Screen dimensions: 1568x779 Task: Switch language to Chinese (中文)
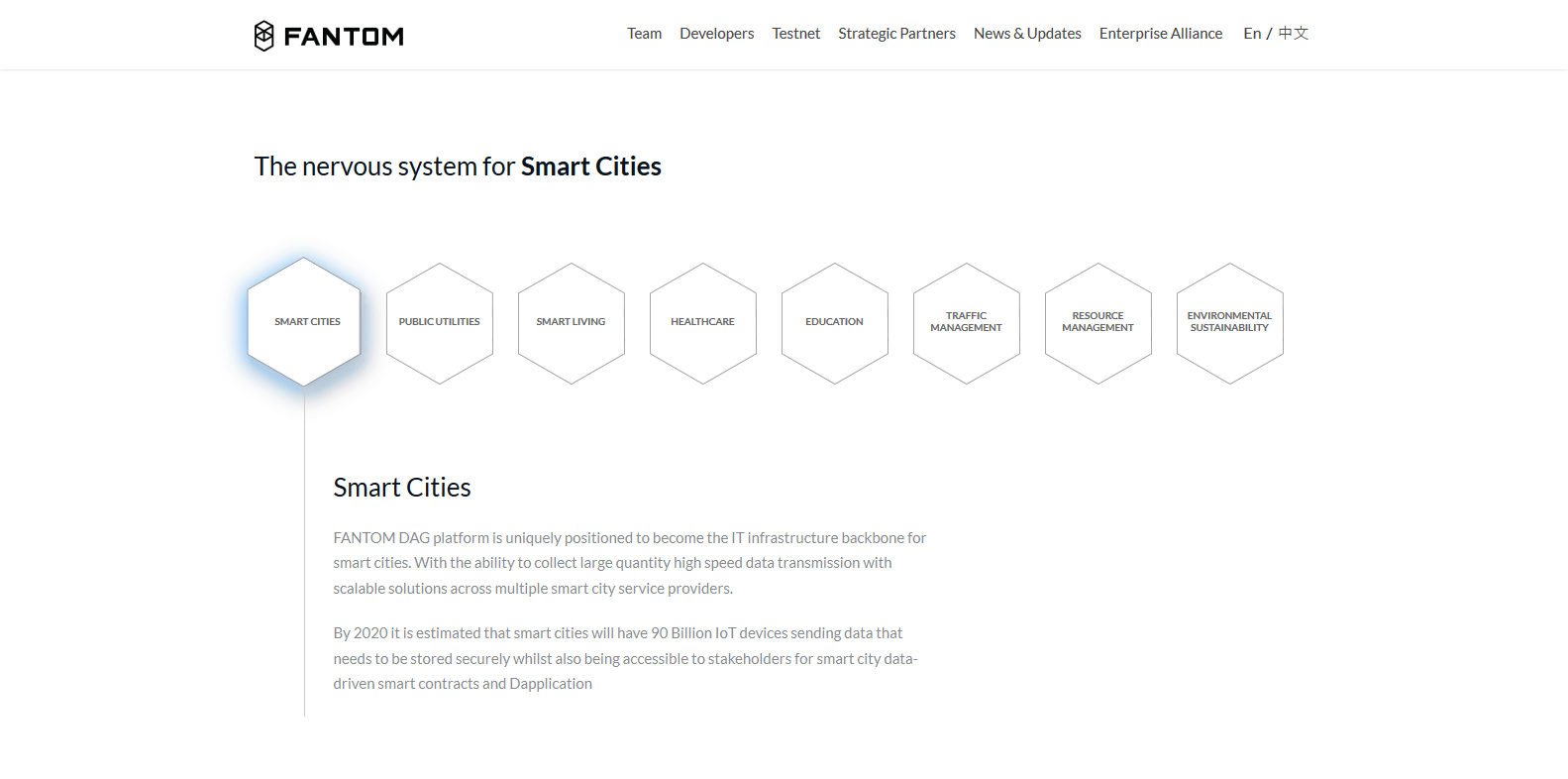coord(1294,34)
